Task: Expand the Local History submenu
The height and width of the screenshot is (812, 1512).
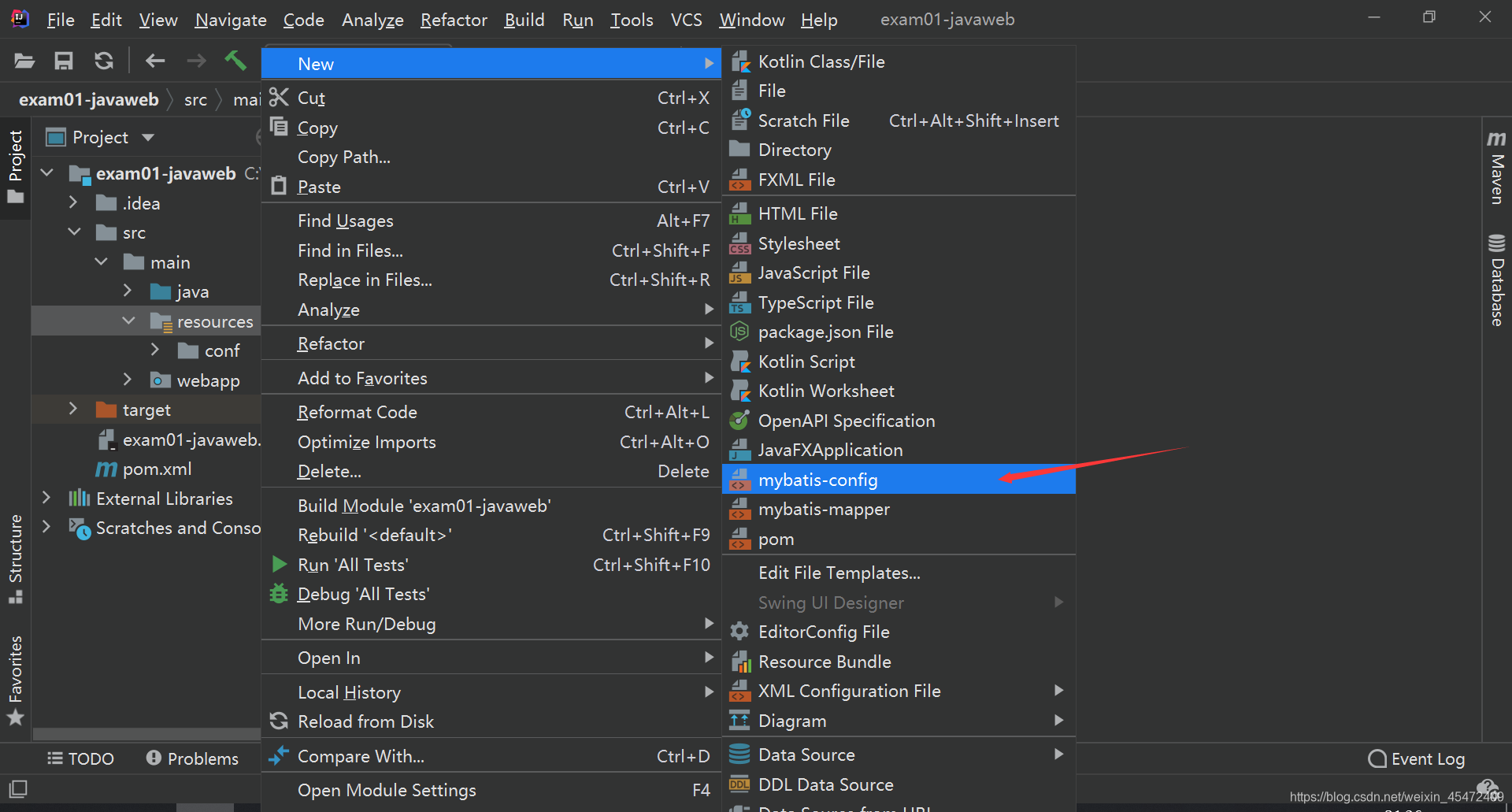Action: click(491, 692)
